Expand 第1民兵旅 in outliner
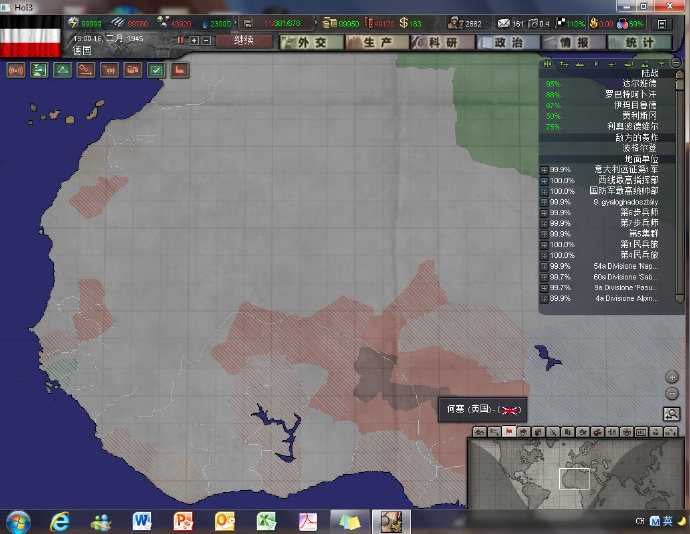Screen dimensions: 690x534 [x=544, y=245]
